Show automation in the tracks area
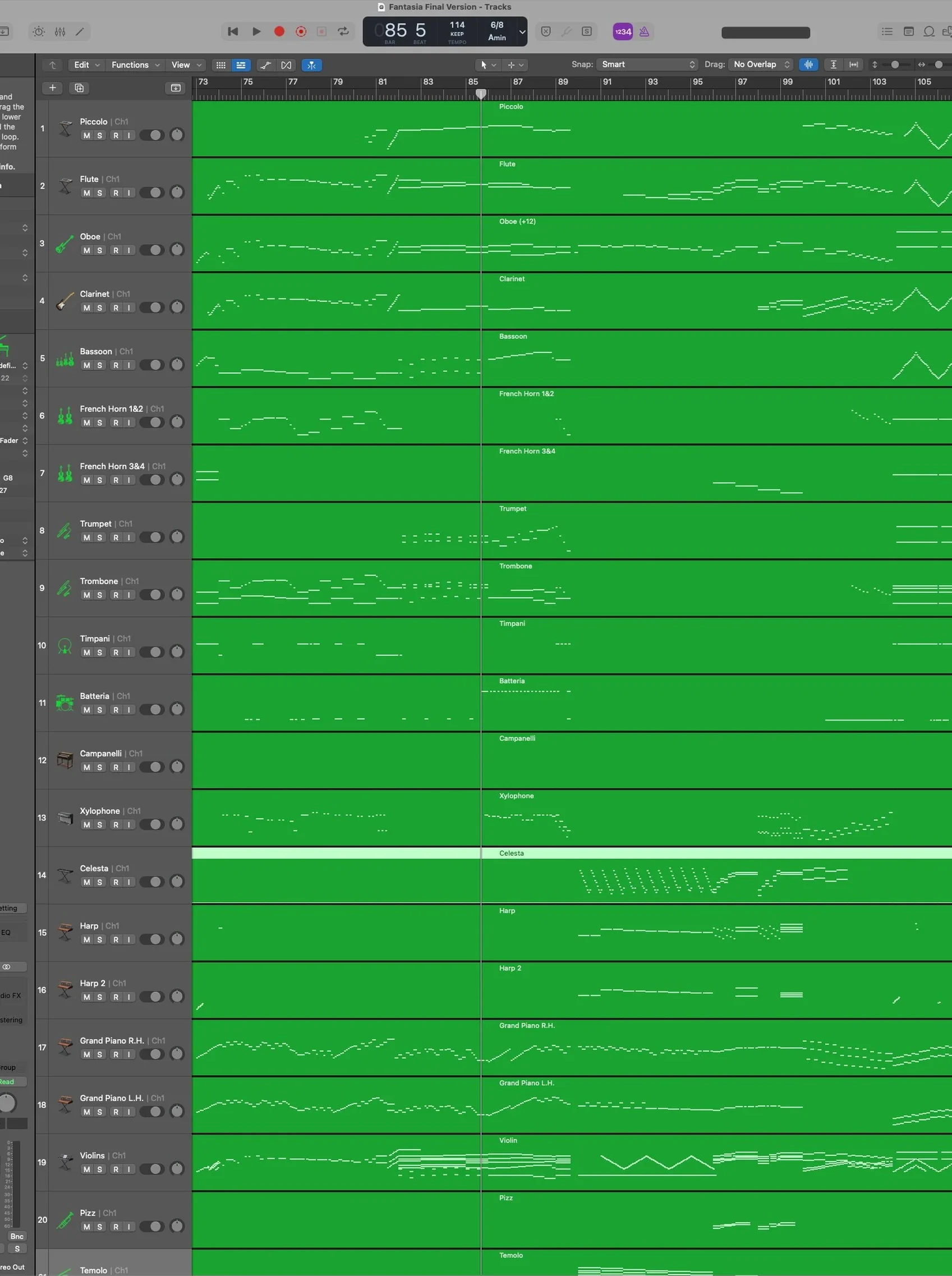Viewport: 952px width, 1276px height. [266, 65]
